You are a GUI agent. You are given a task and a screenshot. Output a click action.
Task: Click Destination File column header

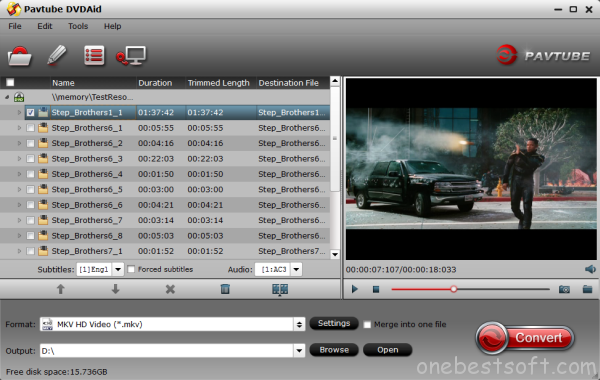click(293, 83)
